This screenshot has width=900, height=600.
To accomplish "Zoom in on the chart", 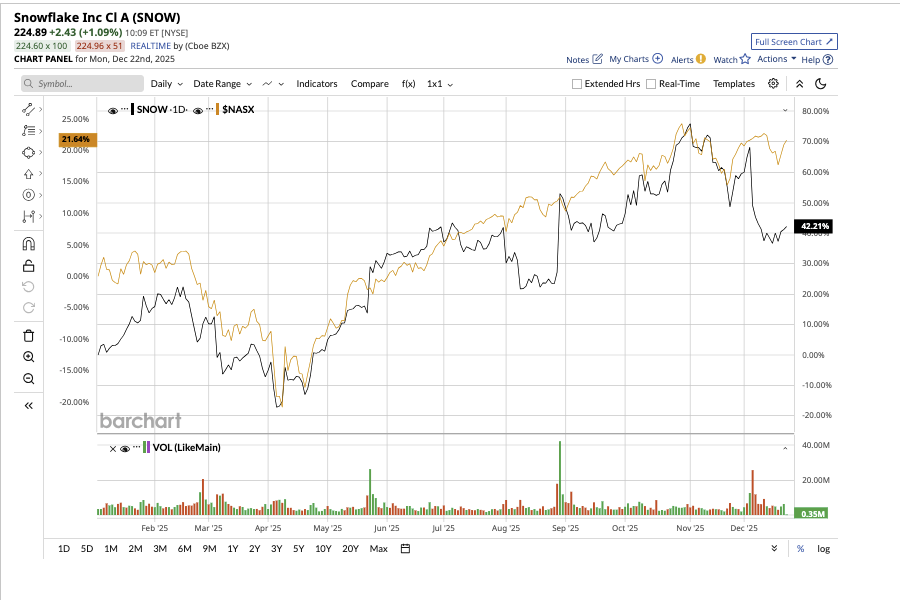I will pyautogui.click(x=27, y=356).
